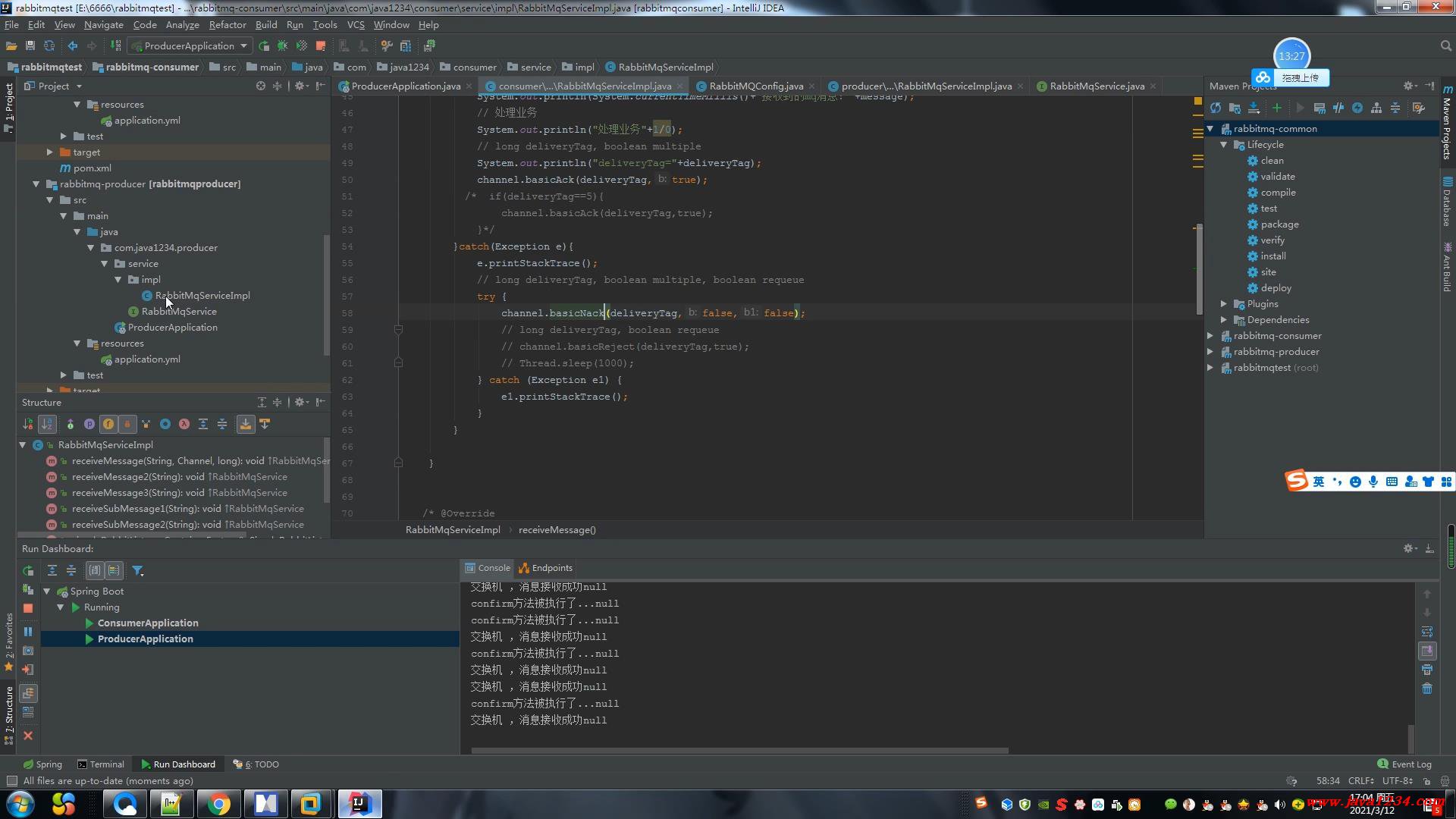The image size is (1456, 819).
Task: Click Reimport All Maven Projects icon
Action: coord(1216,108)
